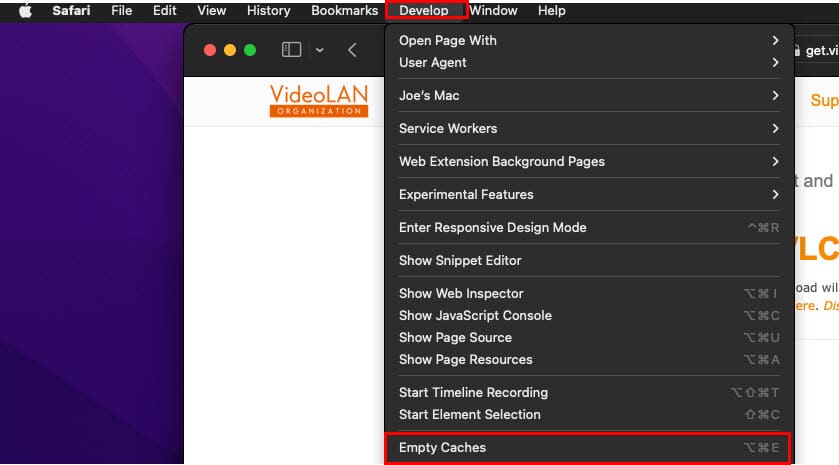Screen dimensions: 839x465
Task: Go back with the back arrow
Action: (x=352, y=50)
